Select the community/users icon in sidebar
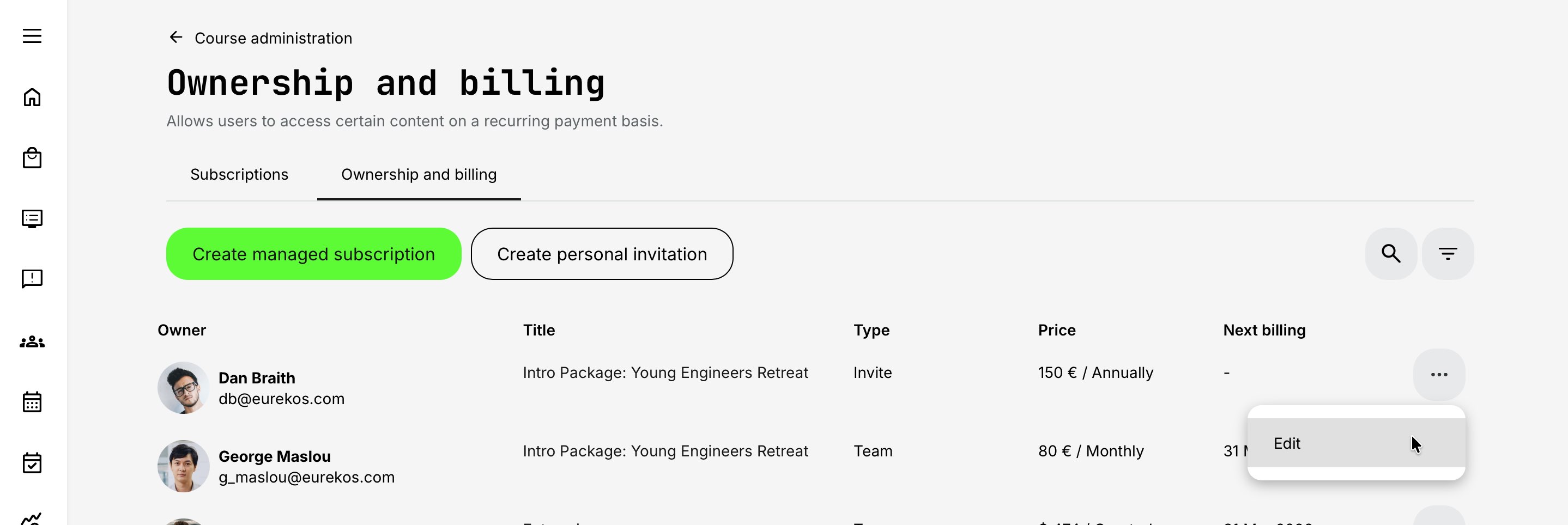 pyautogui.click(x=31, y=341)
